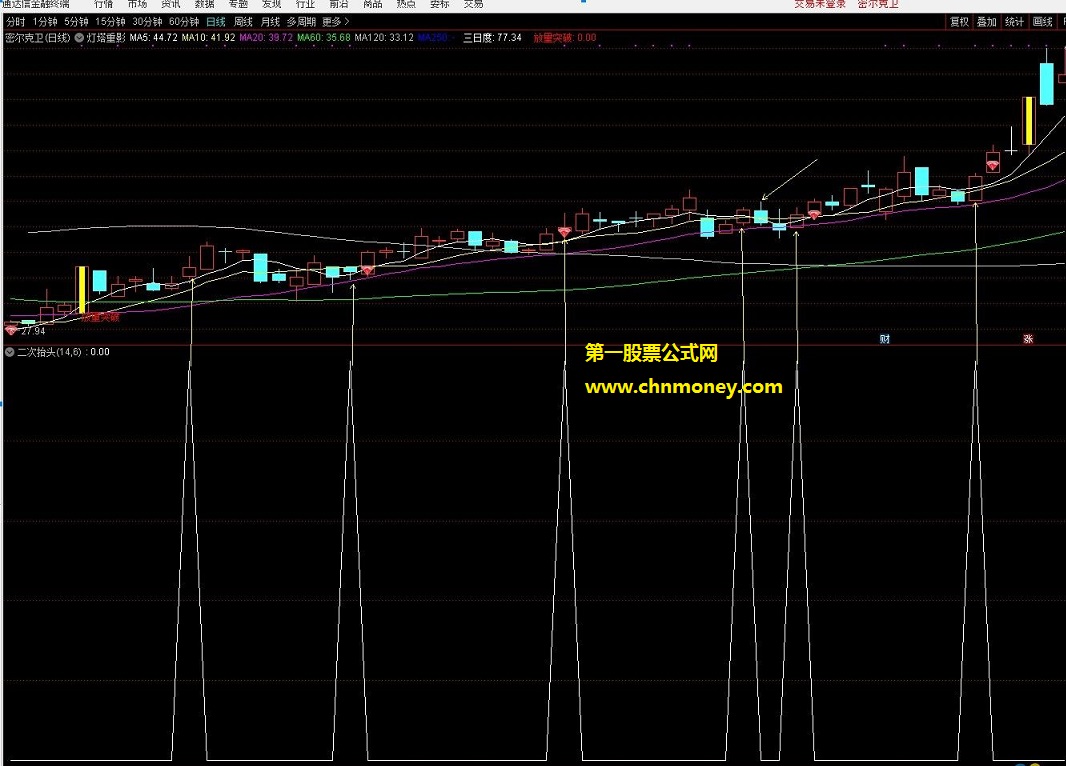The width and height of the screenshot is (1066, 766).
Task: Select the 30分钟 period tab
Action: (x=147, y=22)
